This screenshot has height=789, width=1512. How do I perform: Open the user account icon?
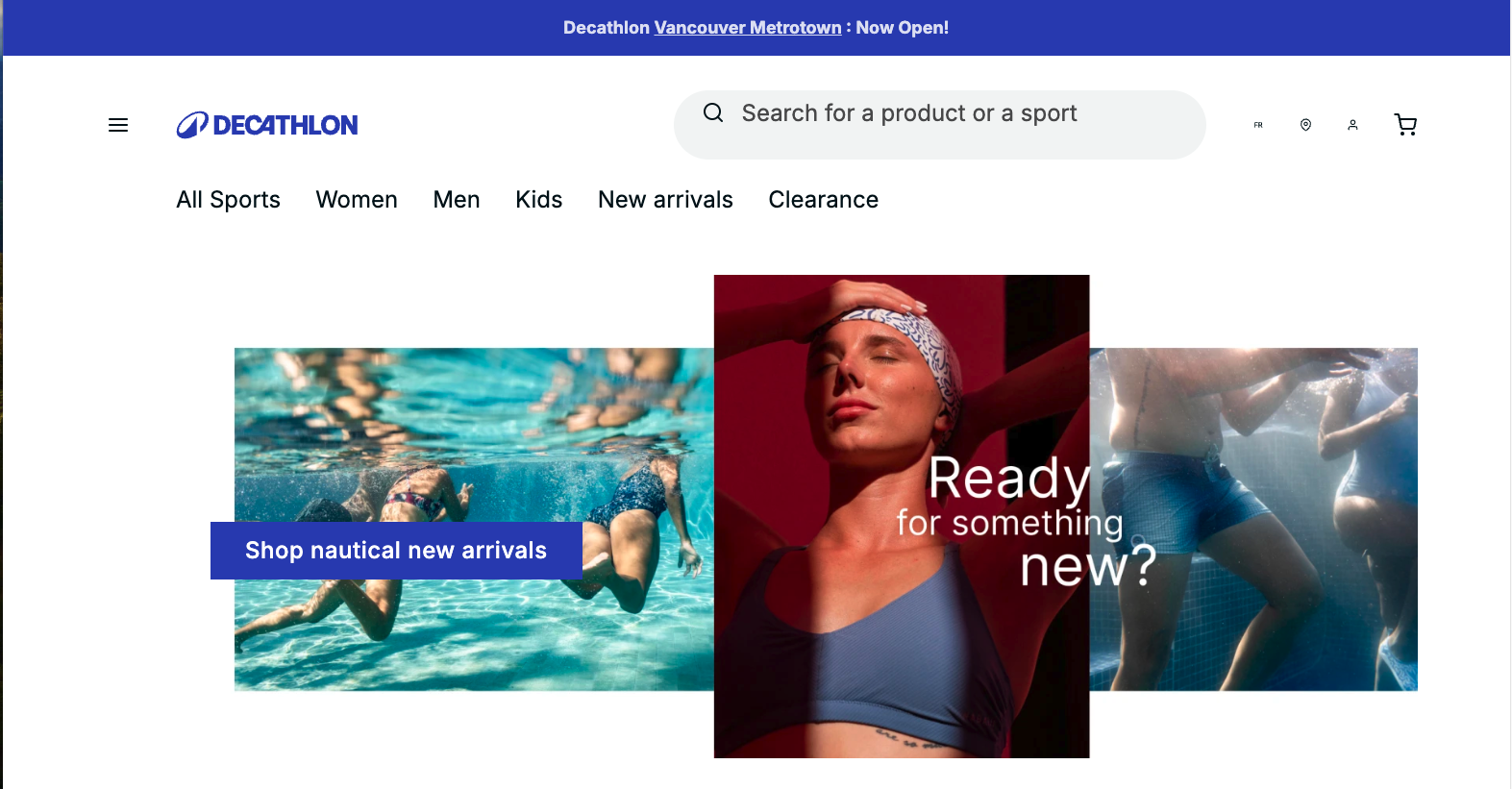[1352, 125]
